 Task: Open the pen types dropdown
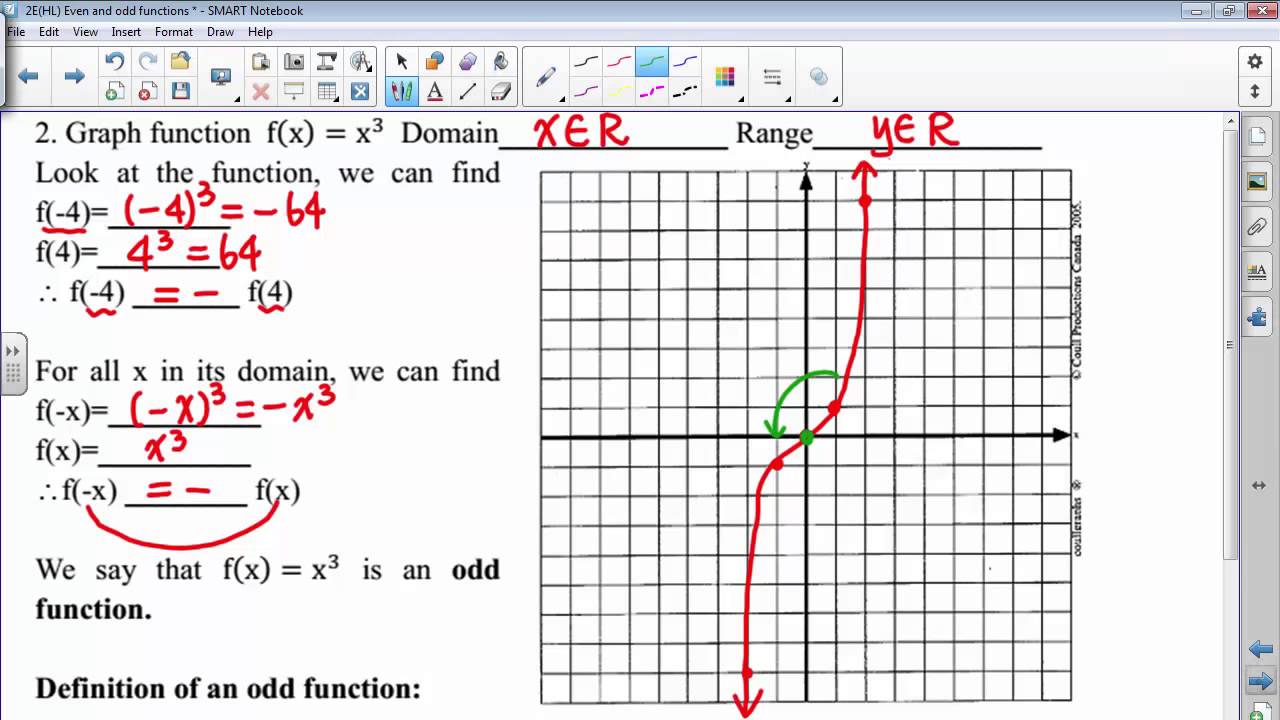pos(547,77)
